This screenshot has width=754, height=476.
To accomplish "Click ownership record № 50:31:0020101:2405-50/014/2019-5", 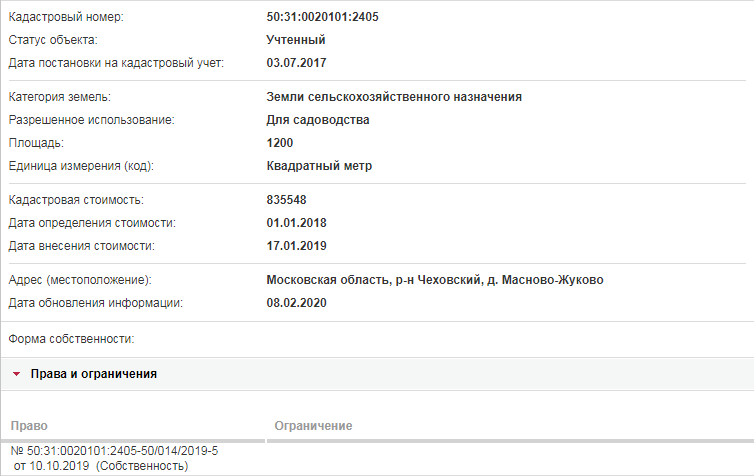I will [114, 451].
